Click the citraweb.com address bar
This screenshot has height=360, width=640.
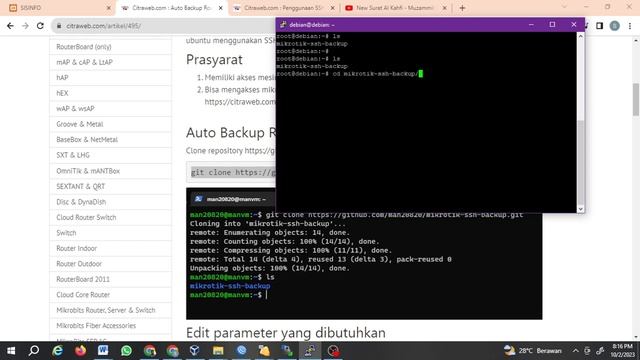click(x=163, y=26)
